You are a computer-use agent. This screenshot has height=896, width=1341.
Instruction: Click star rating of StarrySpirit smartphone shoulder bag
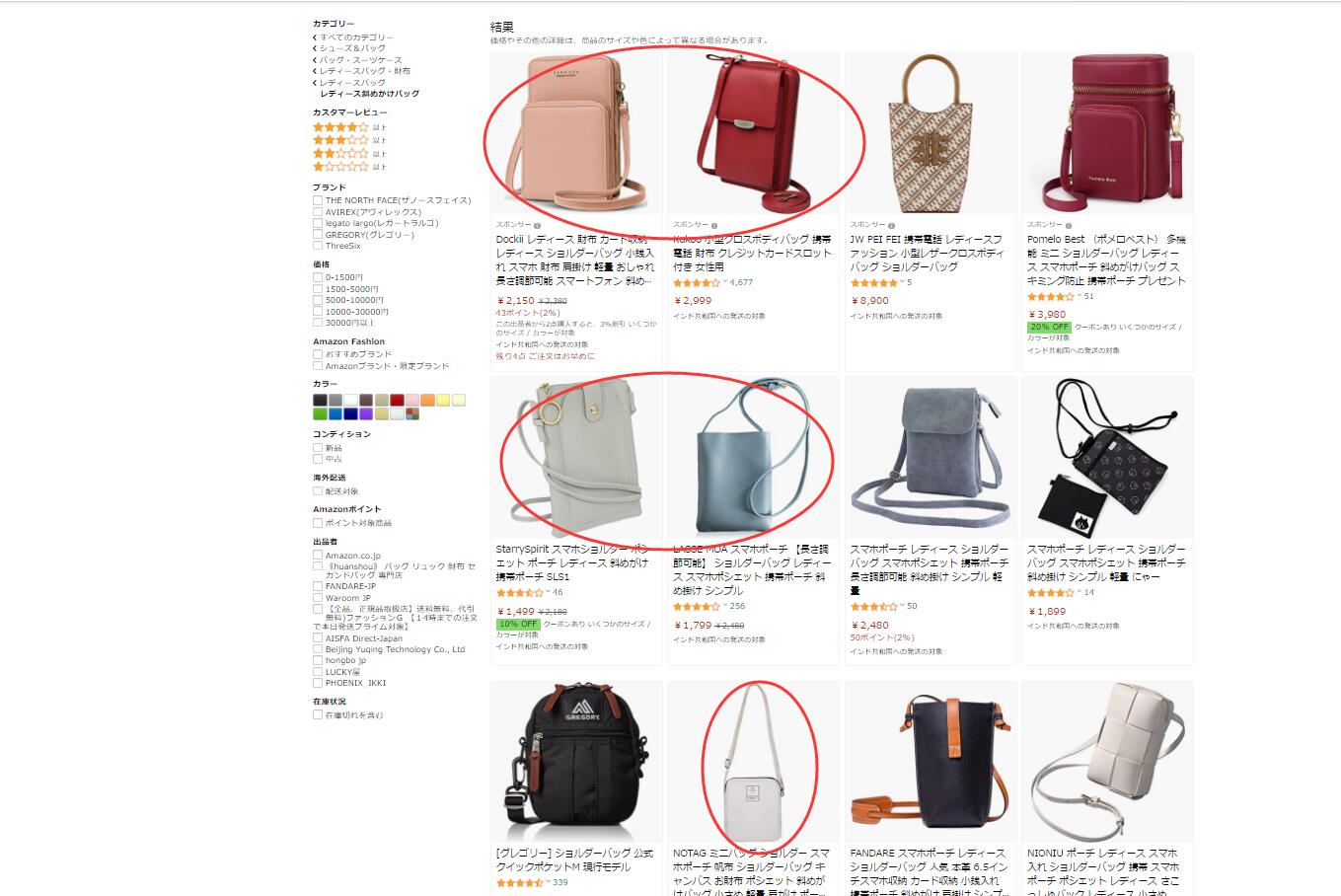click(x=519, y=593)
